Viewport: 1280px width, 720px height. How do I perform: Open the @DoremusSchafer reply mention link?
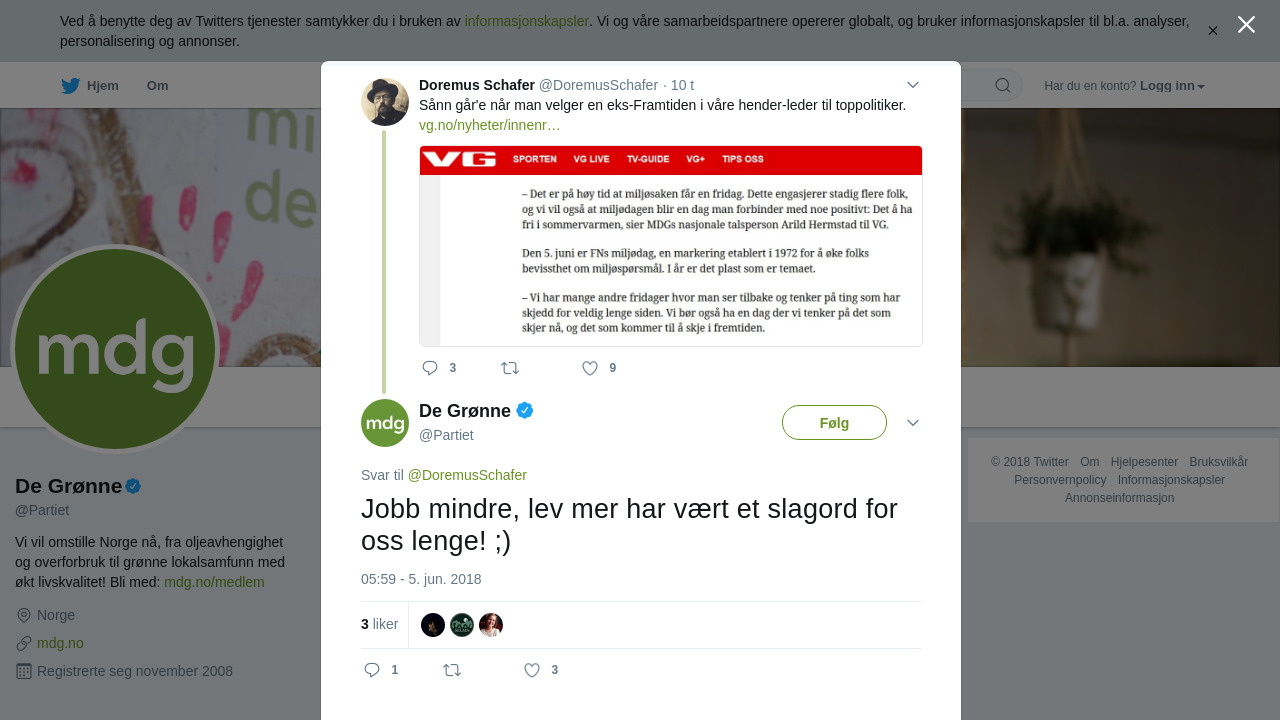467,475
